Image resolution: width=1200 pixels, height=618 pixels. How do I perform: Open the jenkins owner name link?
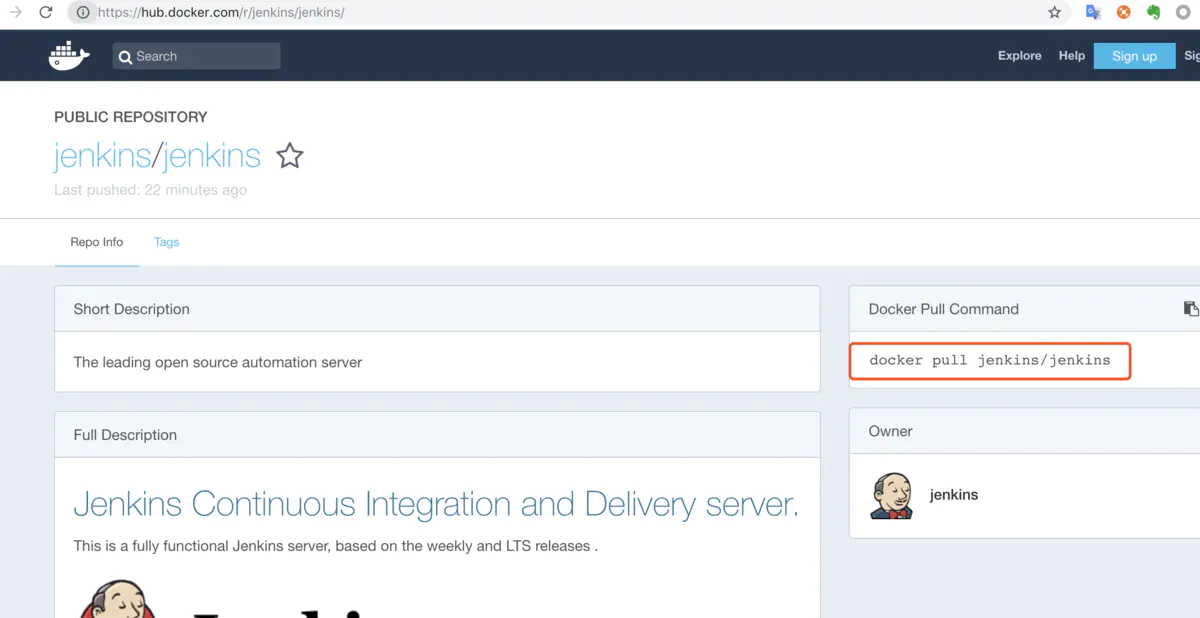click(x=954, y=495)
